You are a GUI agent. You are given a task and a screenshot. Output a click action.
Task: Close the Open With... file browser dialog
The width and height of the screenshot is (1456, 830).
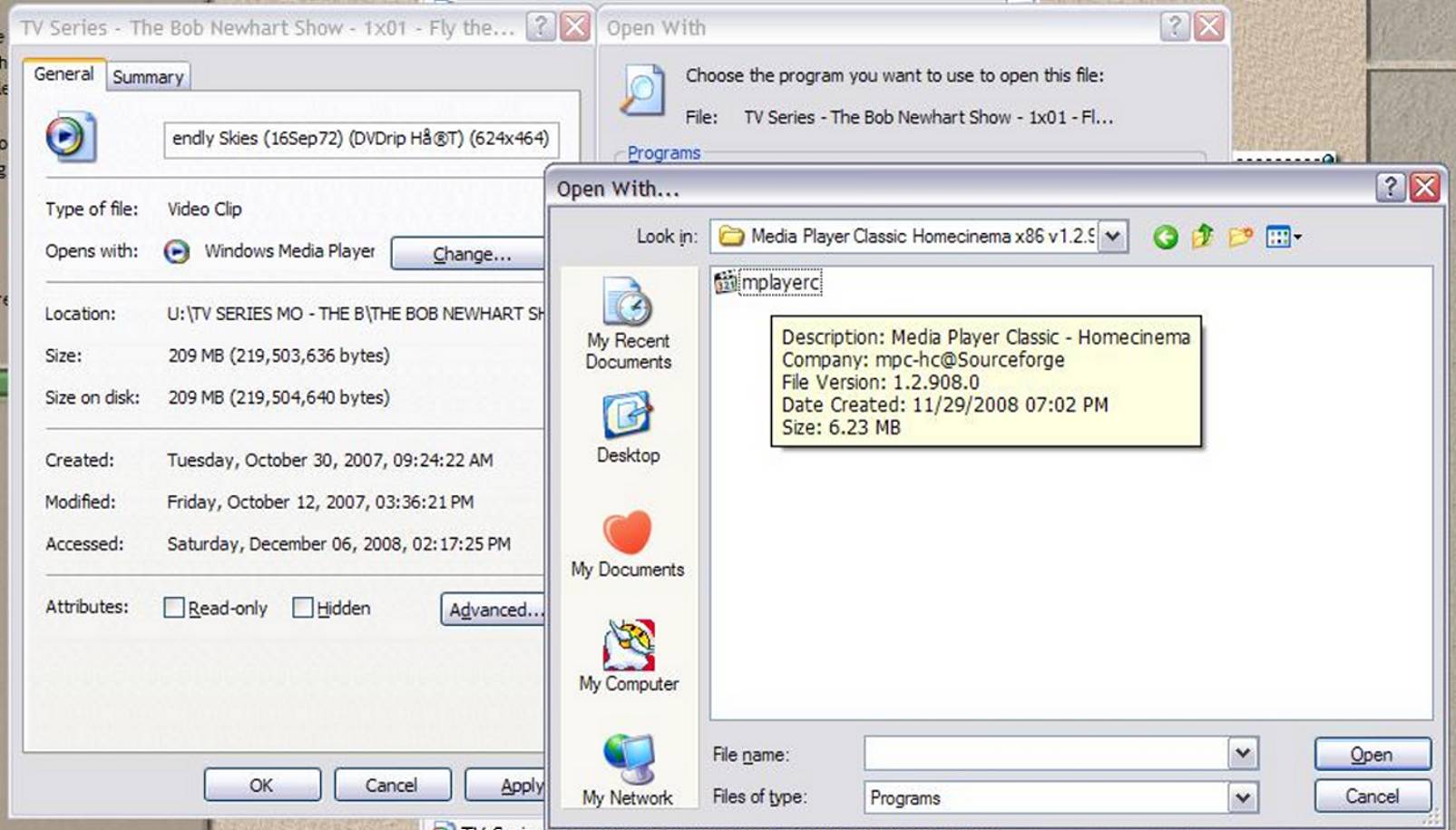click(x=1425, y=187)
